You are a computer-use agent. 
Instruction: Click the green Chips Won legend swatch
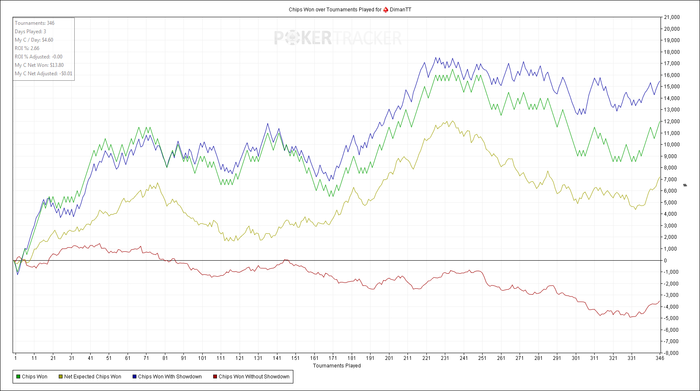[18, 377]
